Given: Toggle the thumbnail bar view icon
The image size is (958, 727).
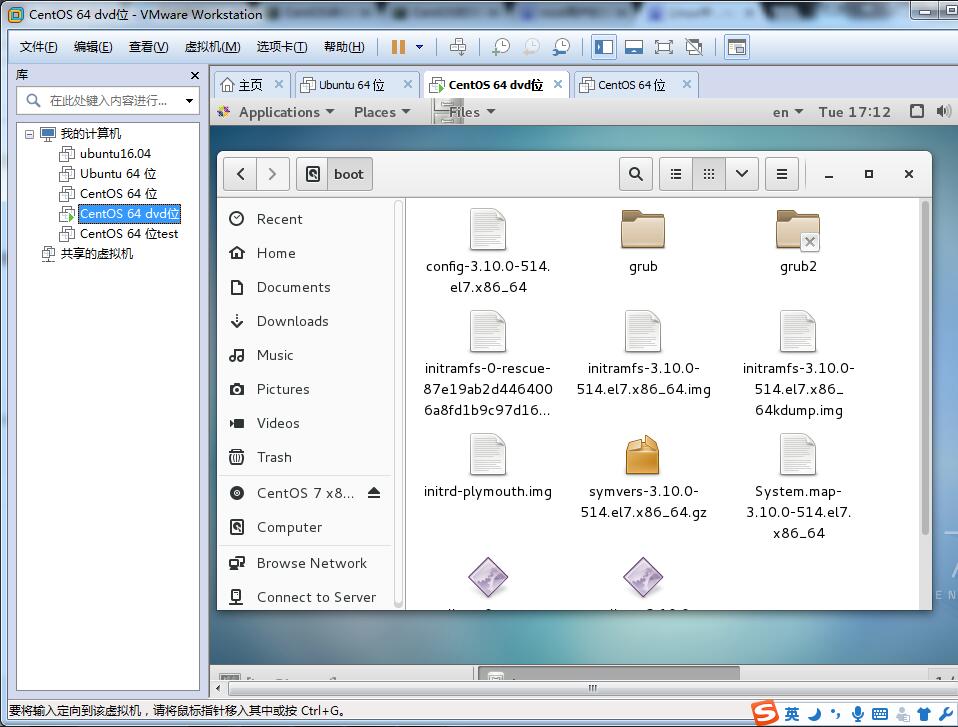Looking at the screenshot, I should pyautogui.click(x=634, y=47).
